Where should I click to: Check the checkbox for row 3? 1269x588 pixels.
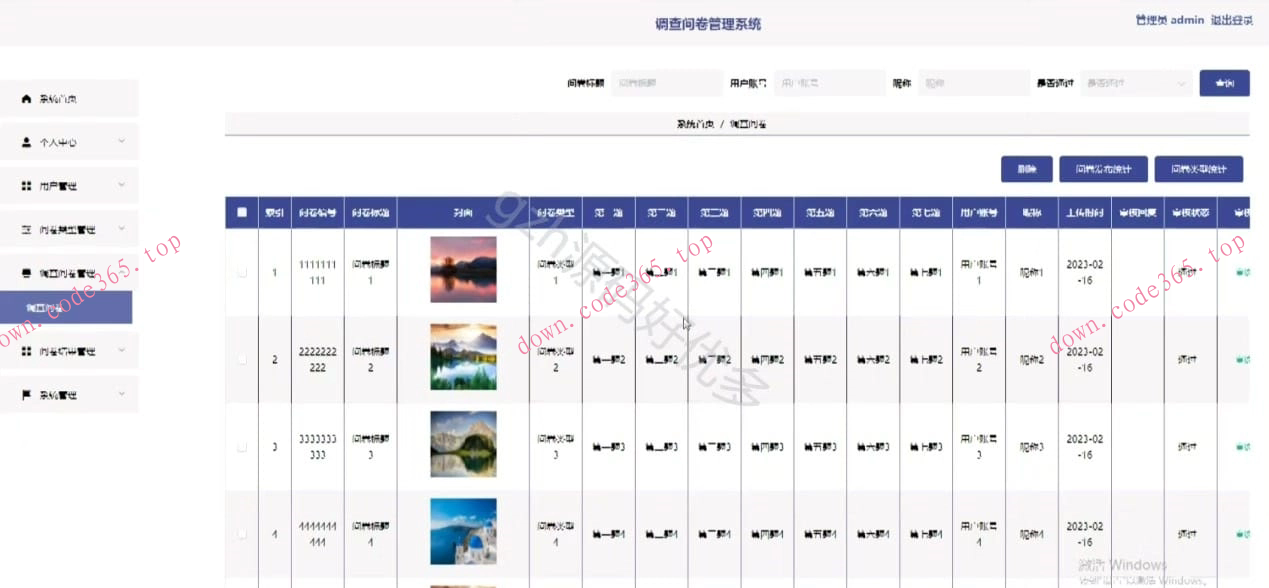(242, 447)
